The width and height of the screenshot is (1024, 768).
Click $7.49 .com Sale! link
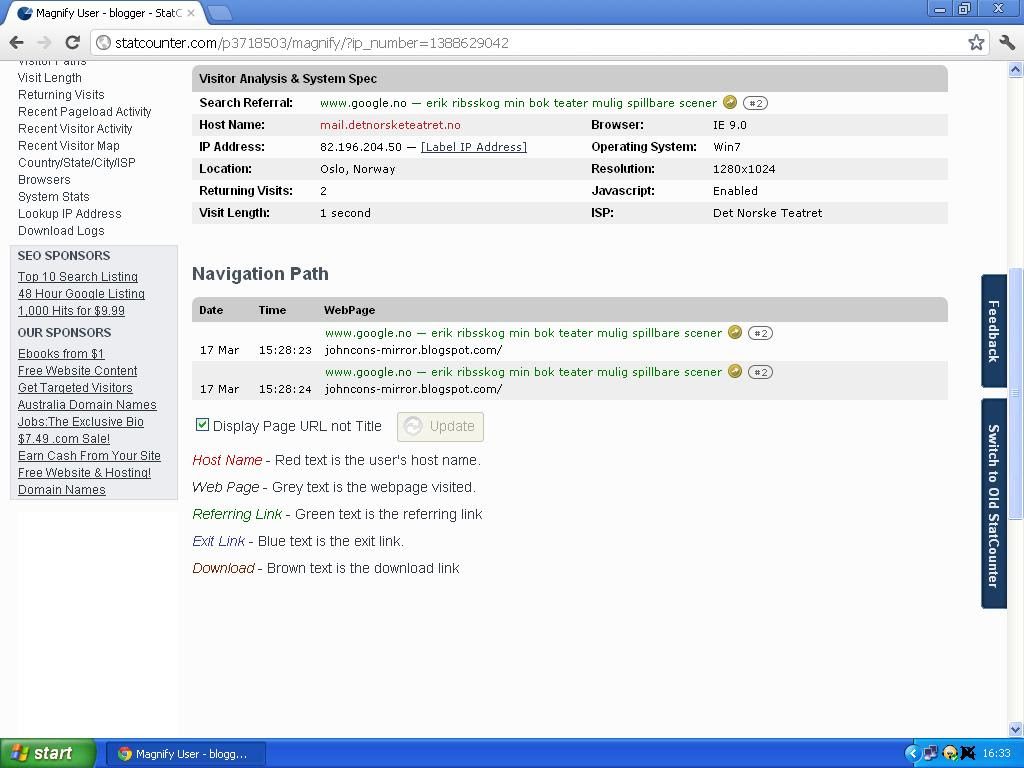tap(64, 439)
